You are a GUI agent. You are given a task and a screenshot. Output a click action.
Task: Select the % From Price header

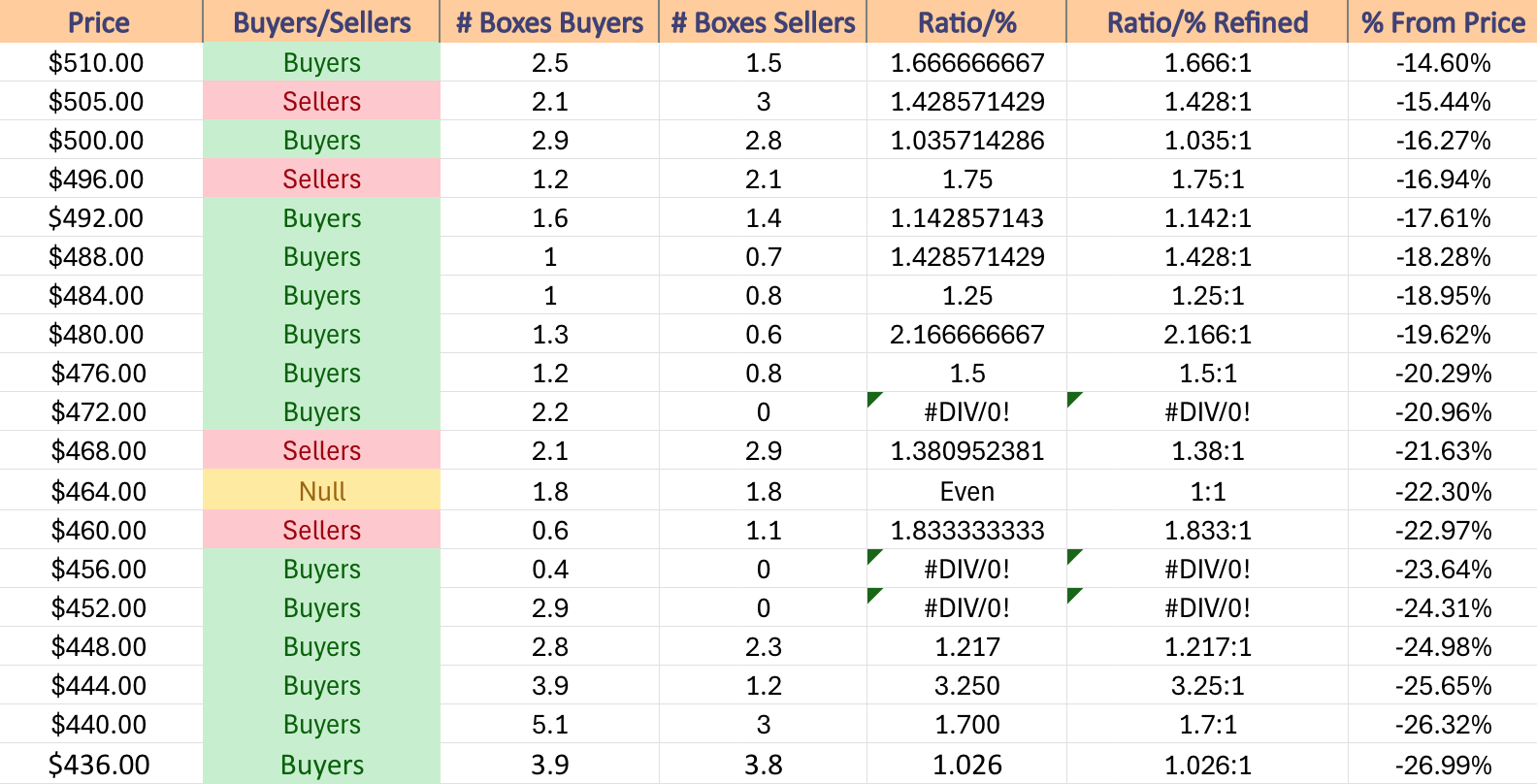[1443, 21]
